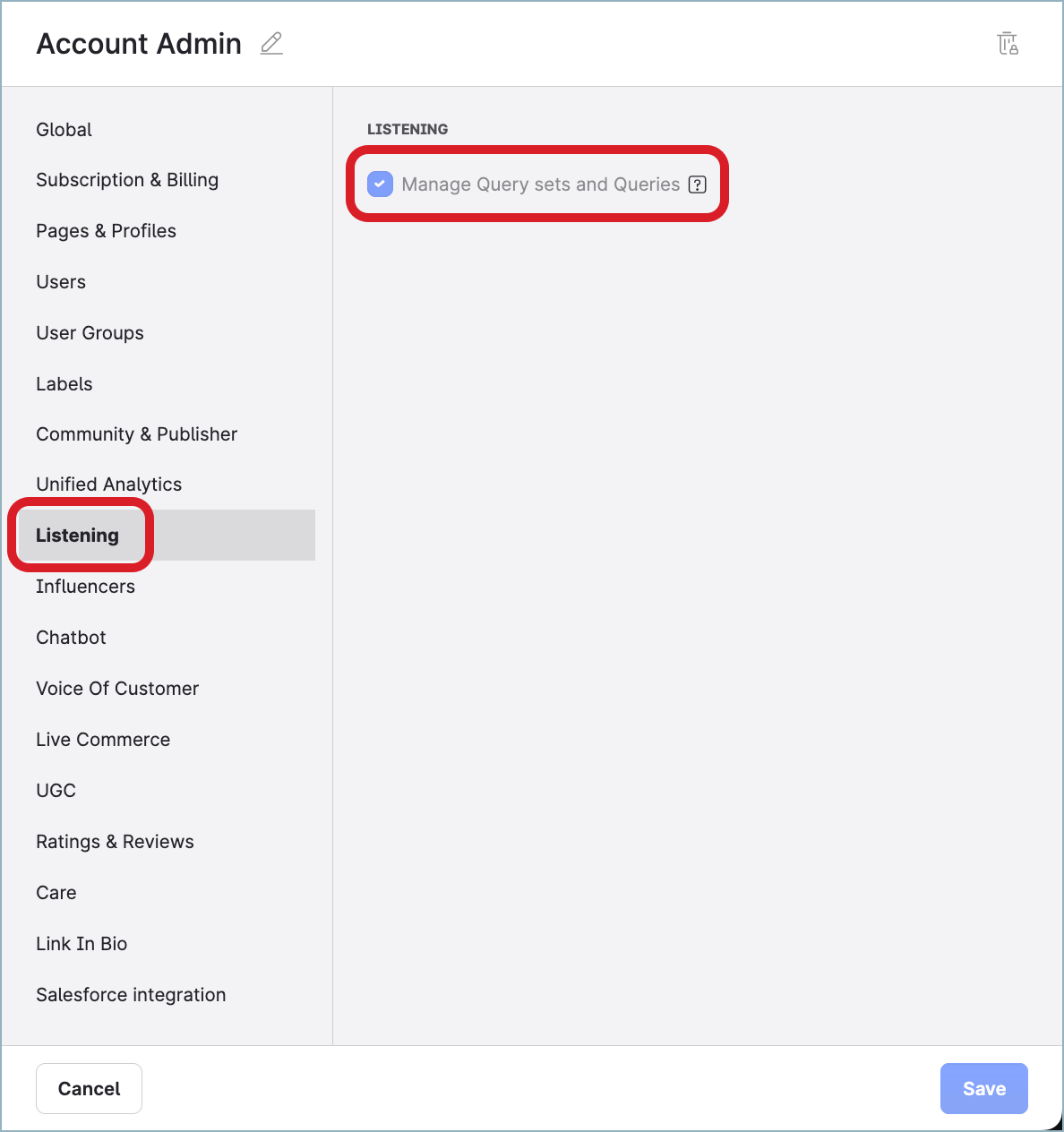Open the help tooltip beside Manage Query sets

click(698, 184)
